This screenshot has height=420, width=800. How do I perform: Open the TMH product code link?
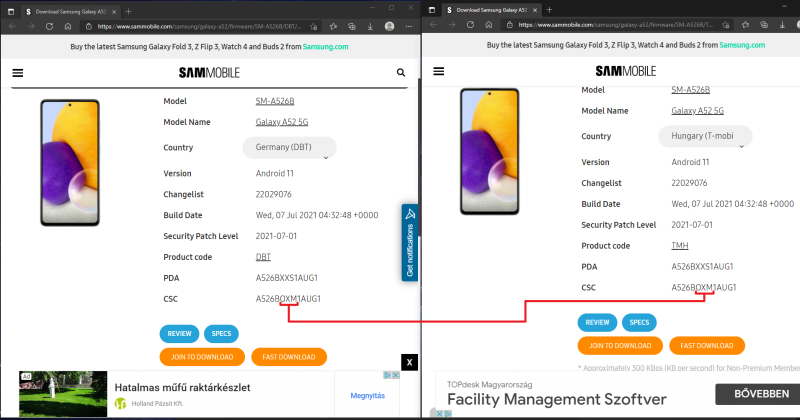pos(680,246)
